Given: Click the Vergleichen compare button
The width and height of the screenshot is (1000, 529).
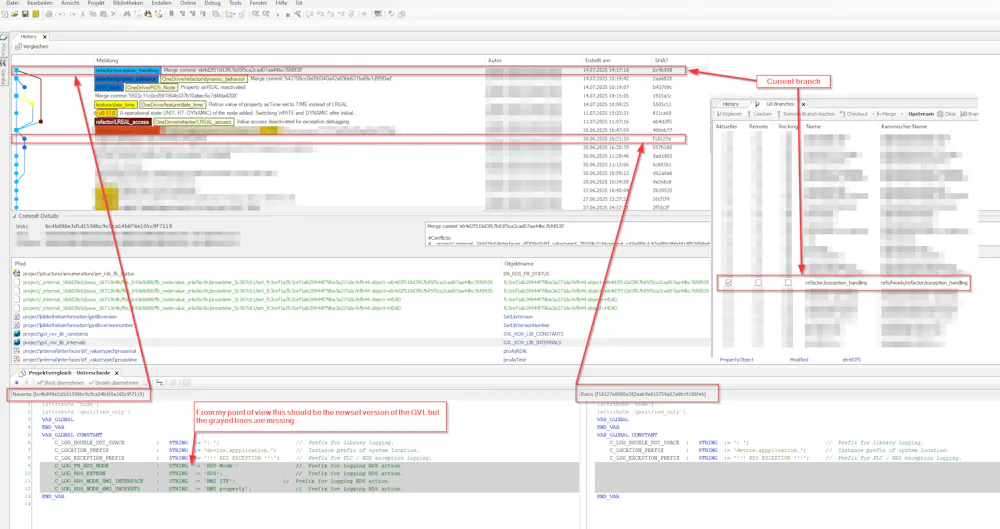Looking at the screenshot, I should point(32,47).
